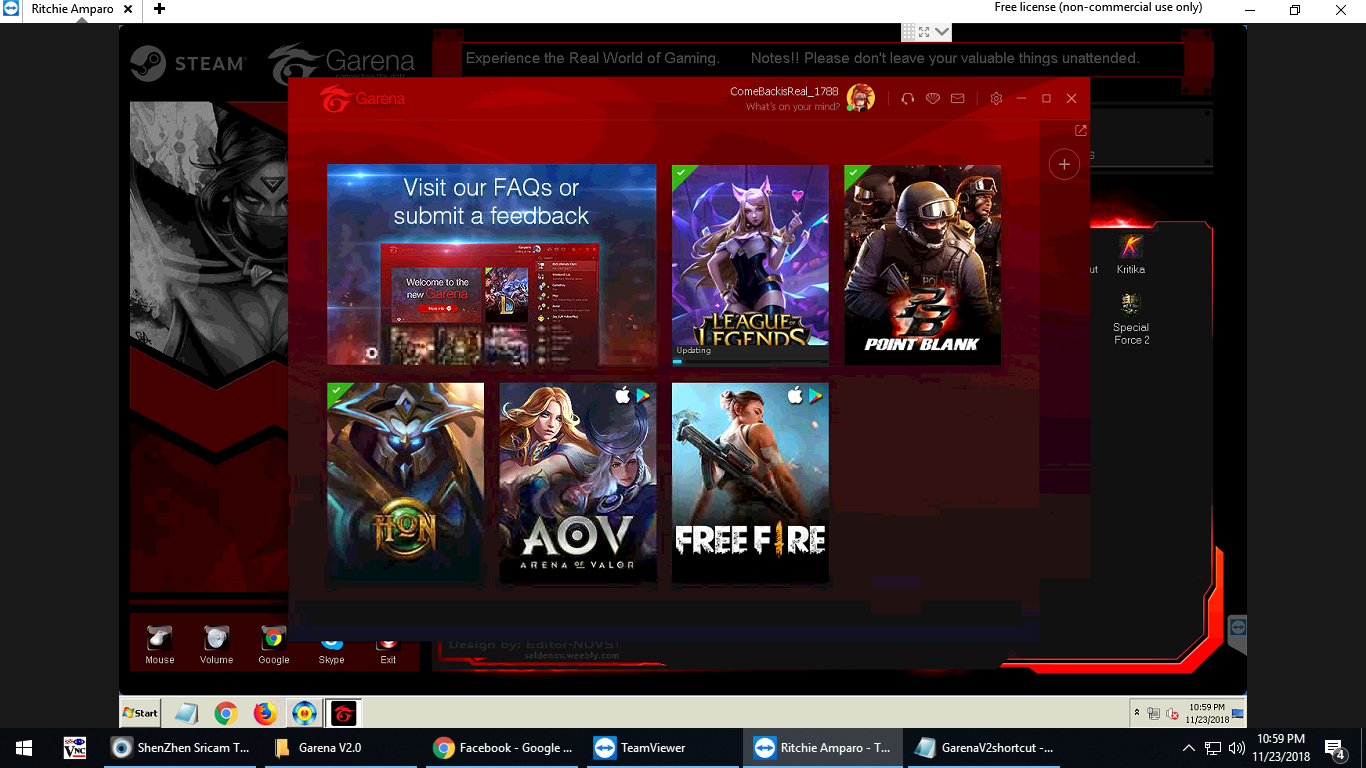Click the ComeBackisReal_1788 username
Viewport: 1366px width, 768px height.
coord(784,91)
